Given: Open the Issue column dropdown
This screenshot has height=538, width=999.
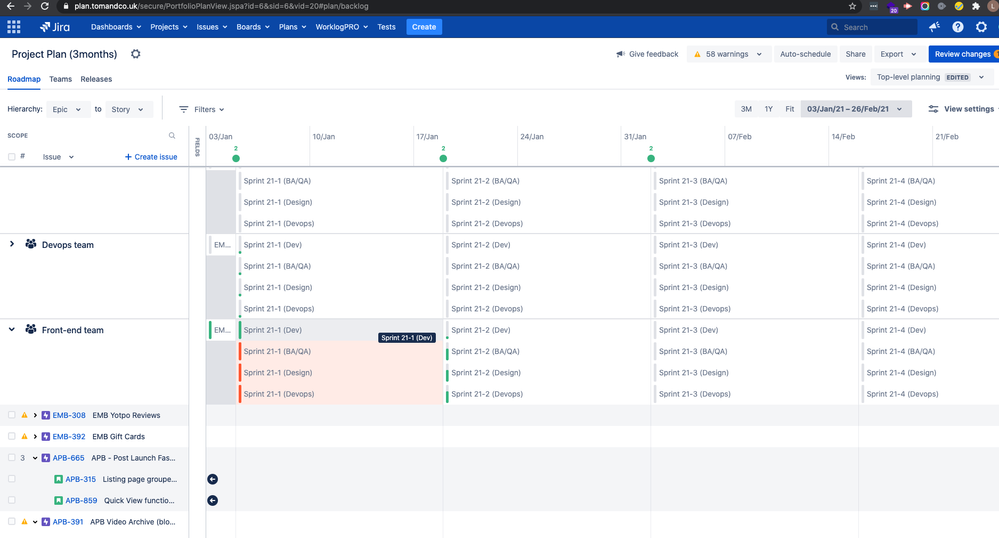Looking at the screenshot, I should 58,157.
